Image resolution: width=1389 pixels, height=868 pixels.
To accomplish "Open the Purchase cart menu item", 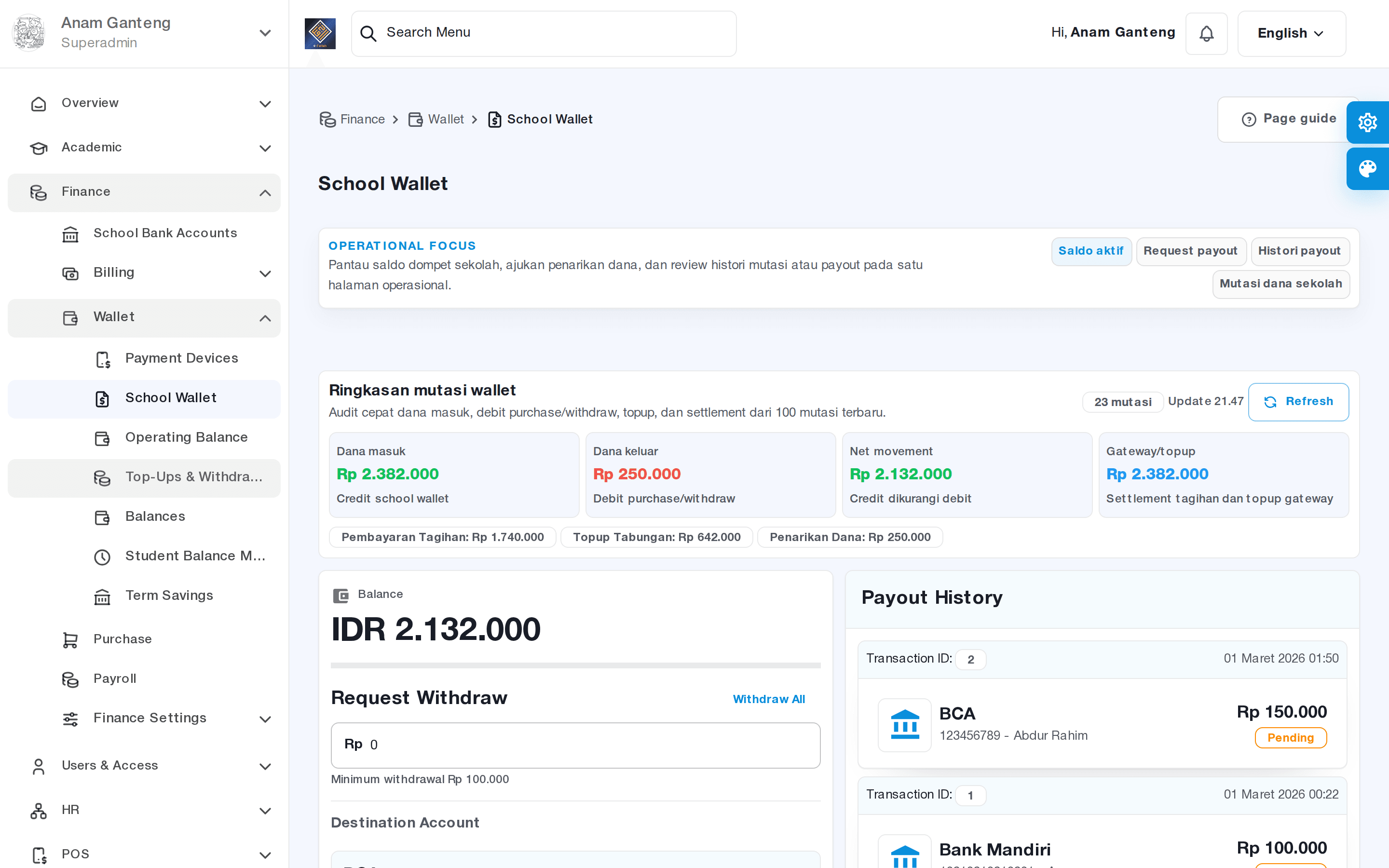I will point(144,639).
